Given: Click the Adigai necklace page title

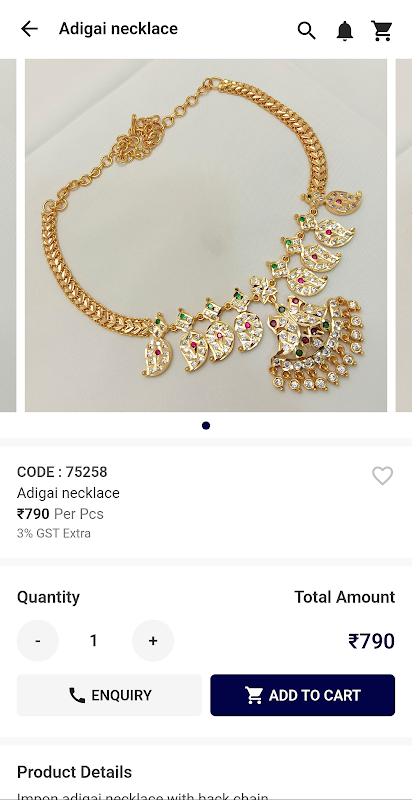Looking at the screenshot, I should tap(118, 29).
